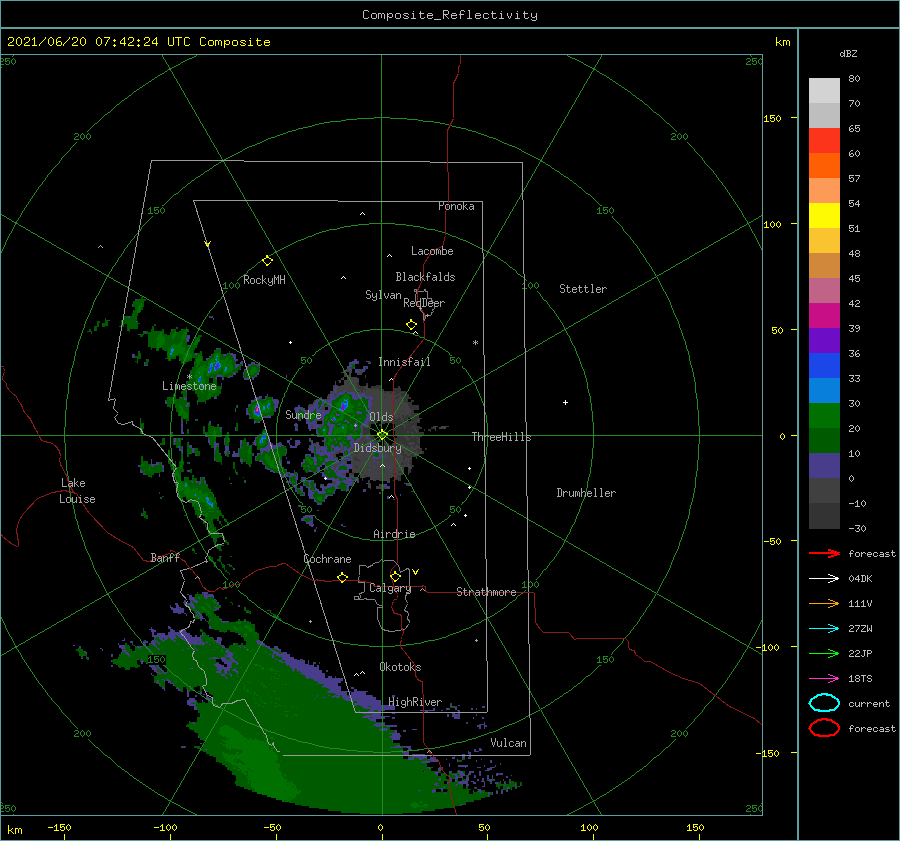Click the Ponoka city label

456,206
